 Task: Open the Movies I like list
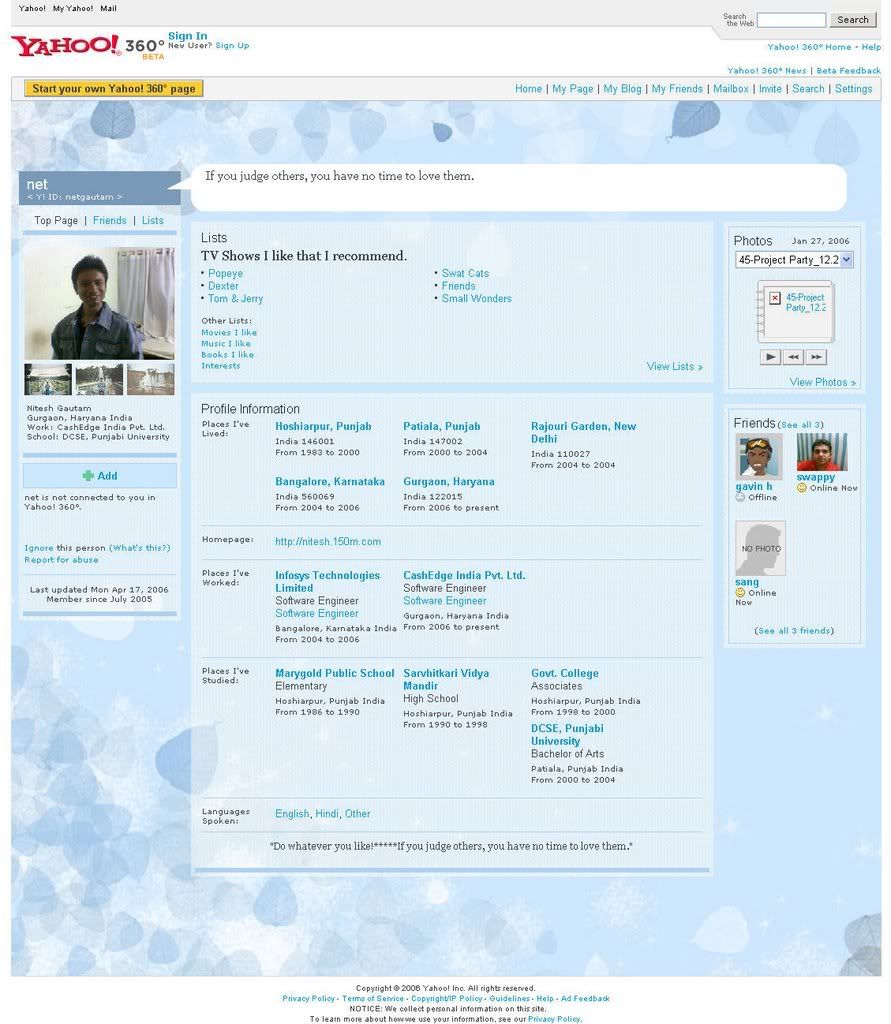[x=229, y=332]
